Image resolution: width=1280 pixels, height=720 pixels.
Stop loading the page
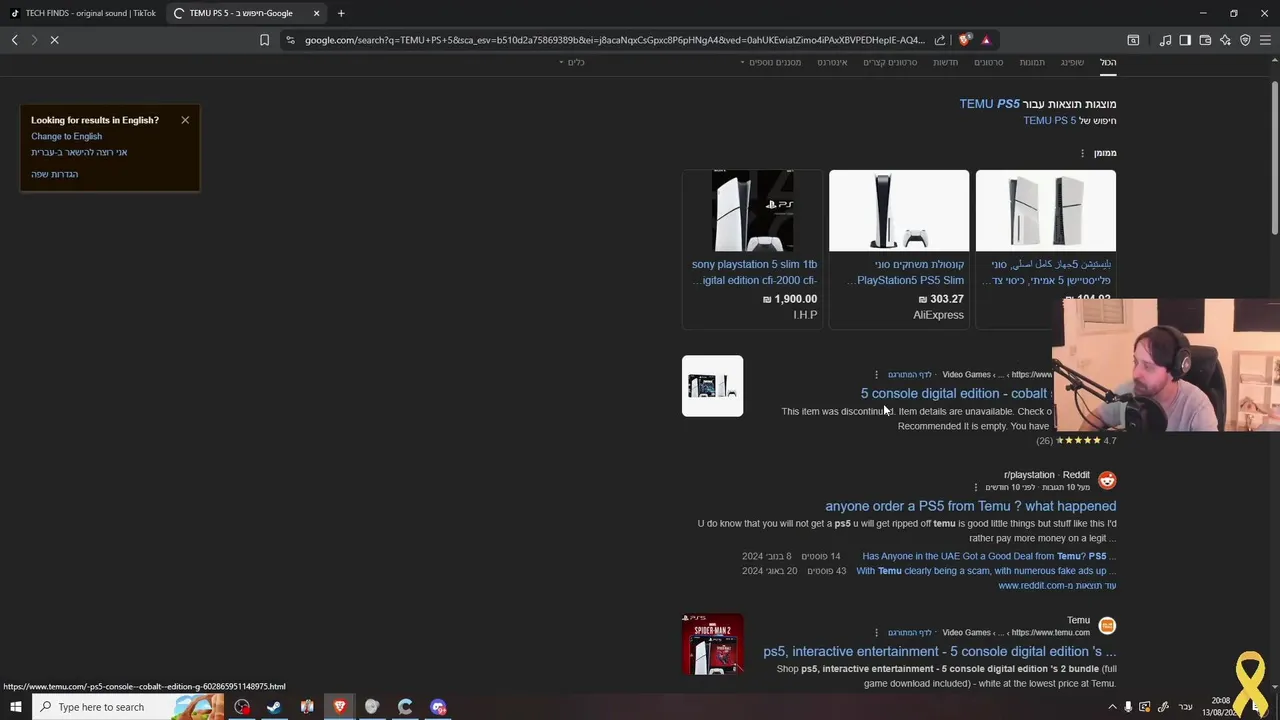[54, 40]
